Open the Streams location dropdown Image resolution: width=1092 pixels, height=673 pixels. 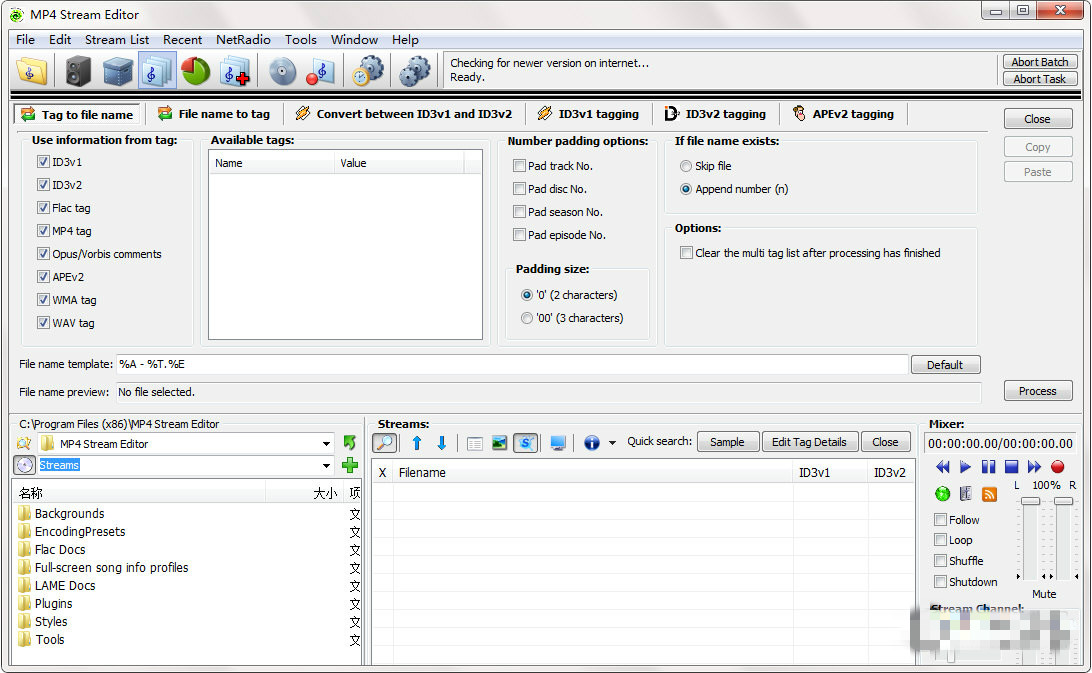326,464
